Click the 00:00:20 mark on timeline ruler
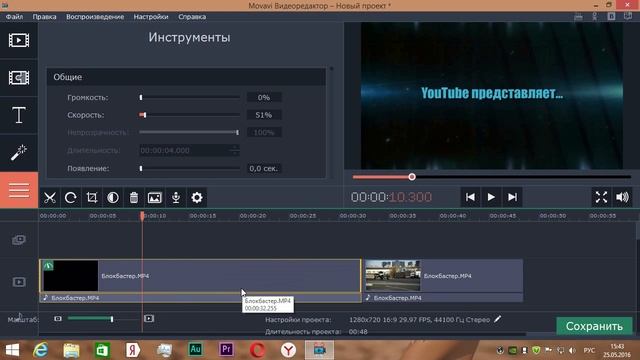 pyautogui.click(x=253, y=216)
